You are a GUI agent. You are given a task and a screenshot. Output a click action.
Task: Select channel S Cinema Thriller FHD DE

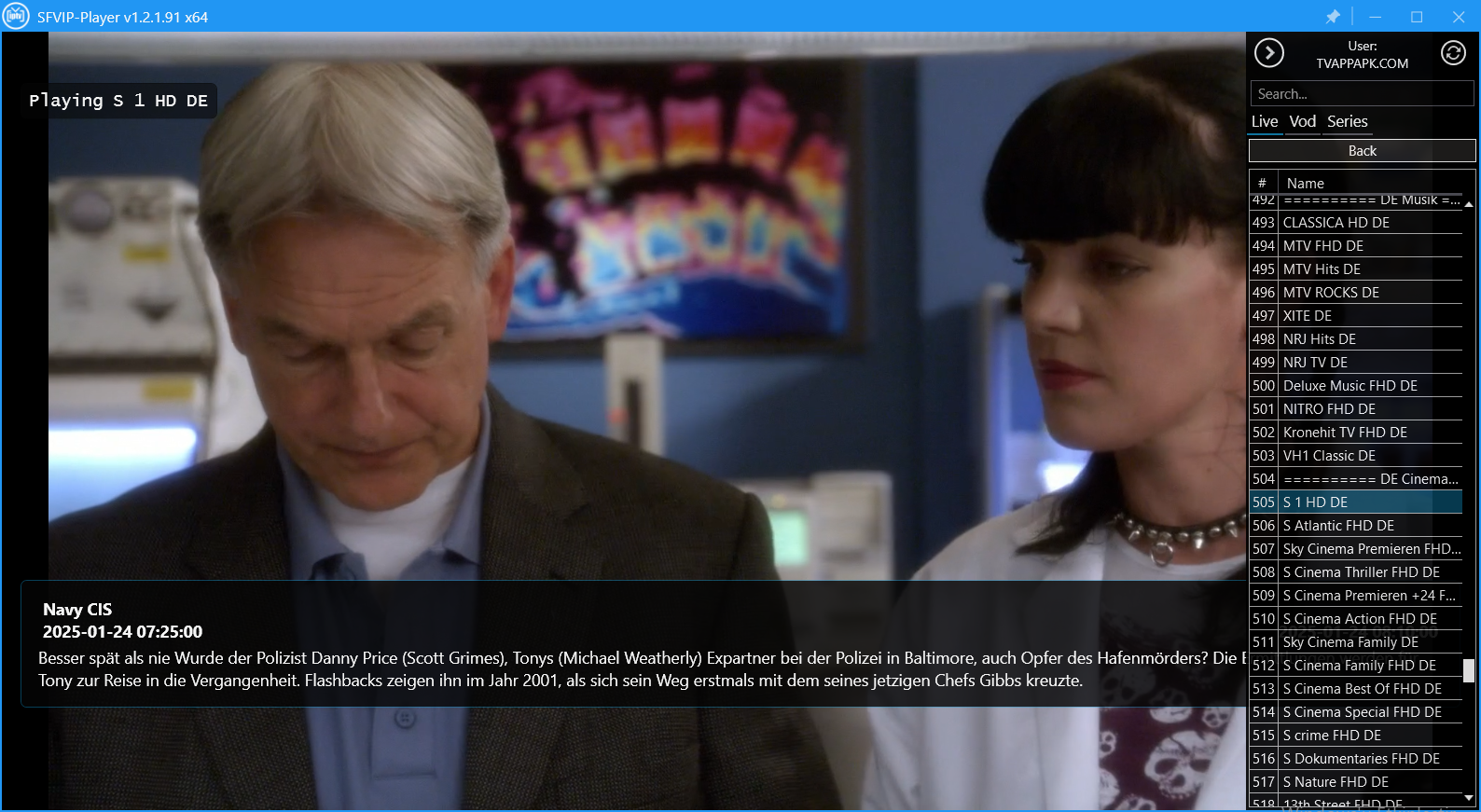1356,572
